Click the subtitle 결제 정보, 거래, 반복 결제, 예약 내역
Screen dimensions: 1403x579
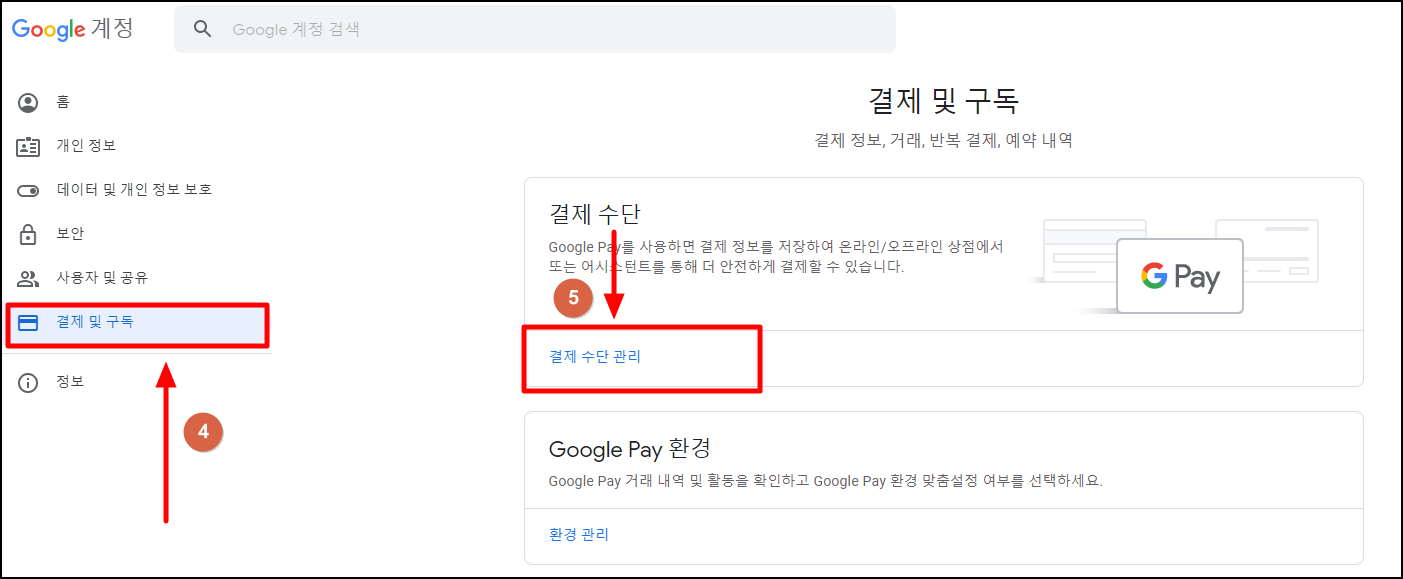943,141
